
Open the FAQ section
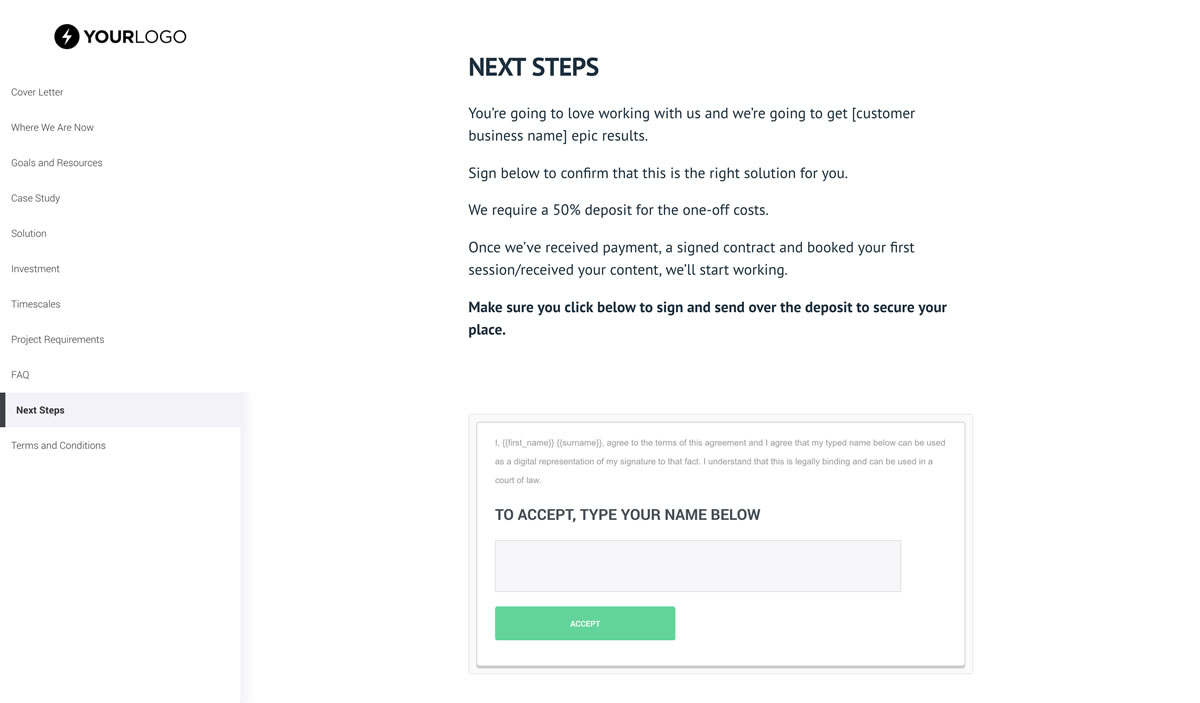coord(20,374)
